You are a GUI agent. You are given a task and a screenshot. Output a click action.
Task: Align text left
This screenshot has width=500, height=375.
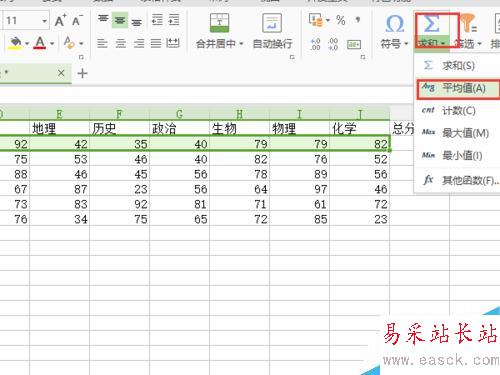click(102, 43)
